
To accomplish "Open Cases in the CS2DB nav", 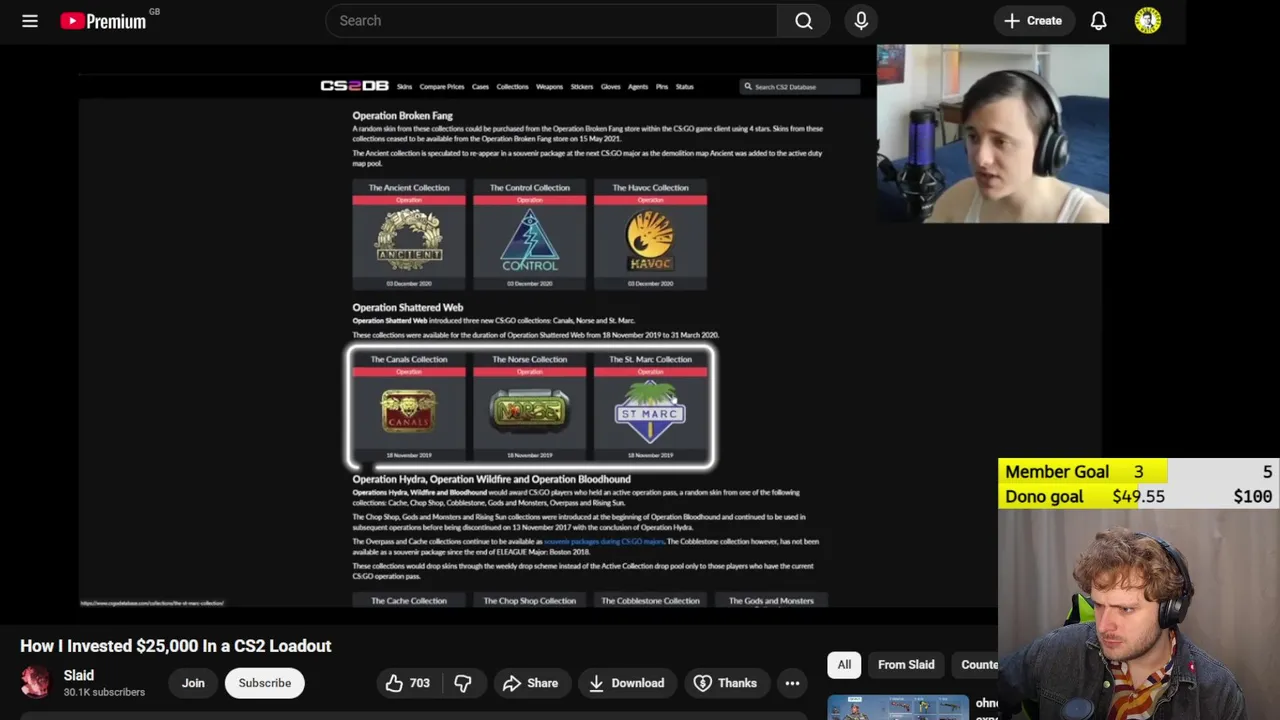I will tap(480, 87).
